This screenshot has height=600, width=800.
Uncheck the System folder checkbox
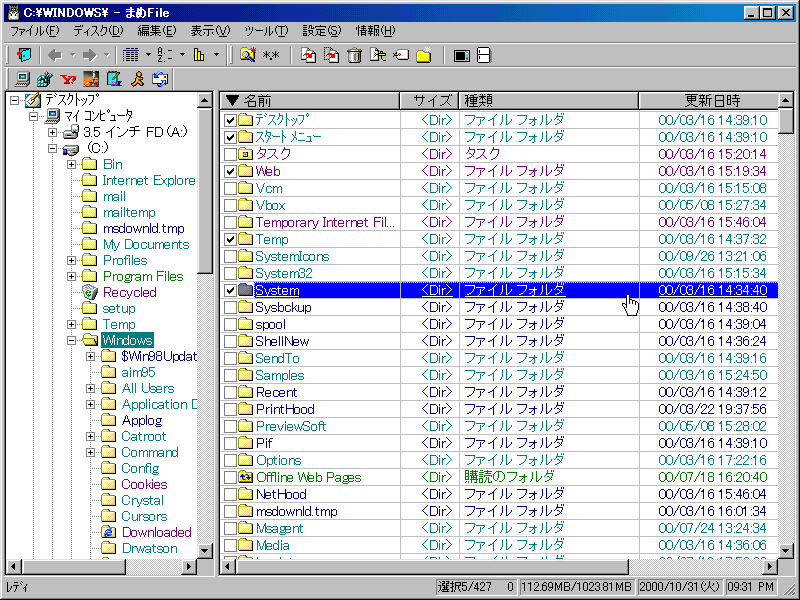[230, 290]
